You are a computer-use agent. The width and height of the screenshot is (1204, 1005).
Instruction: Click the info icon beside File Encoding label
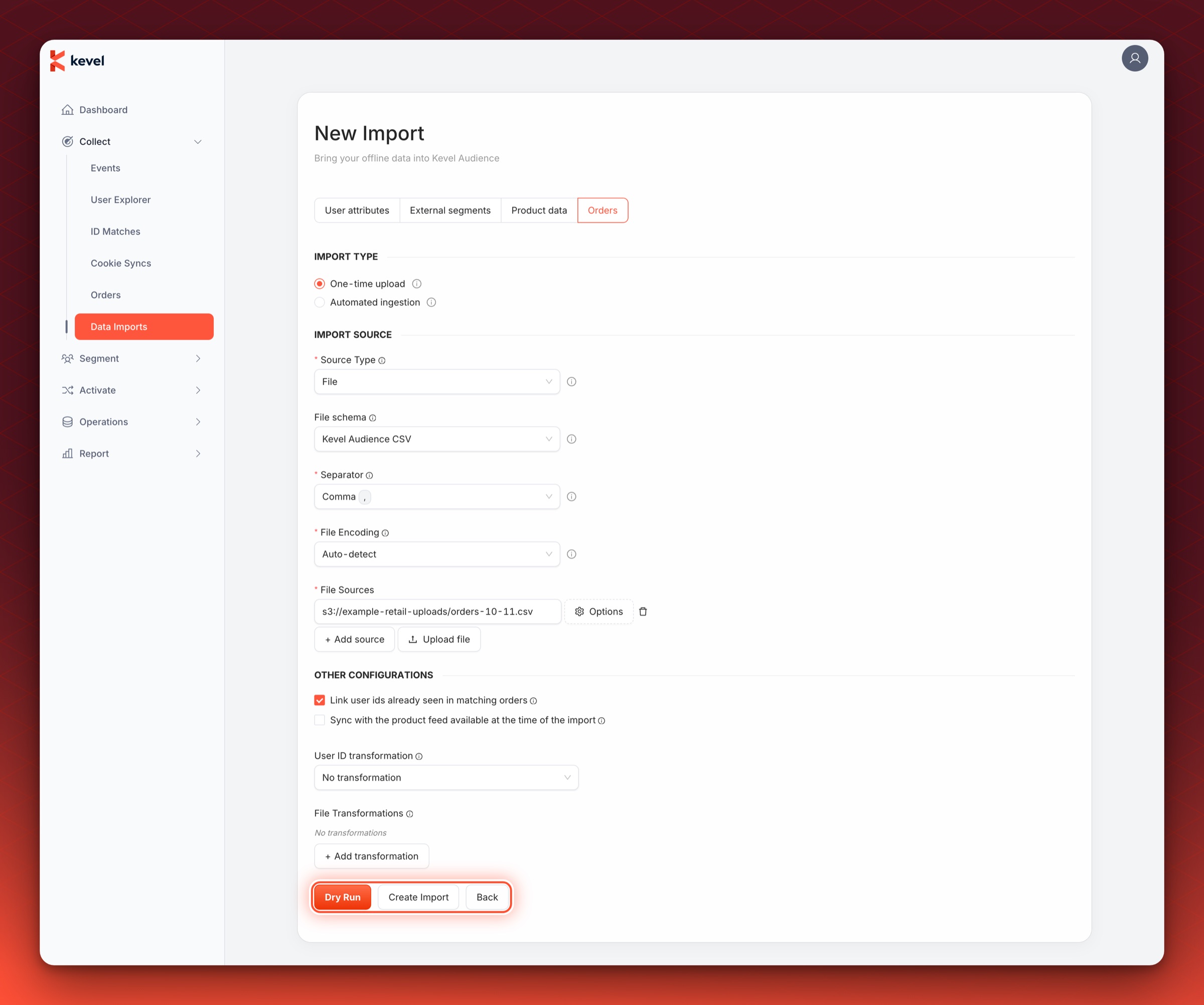[x=385, y=533]
